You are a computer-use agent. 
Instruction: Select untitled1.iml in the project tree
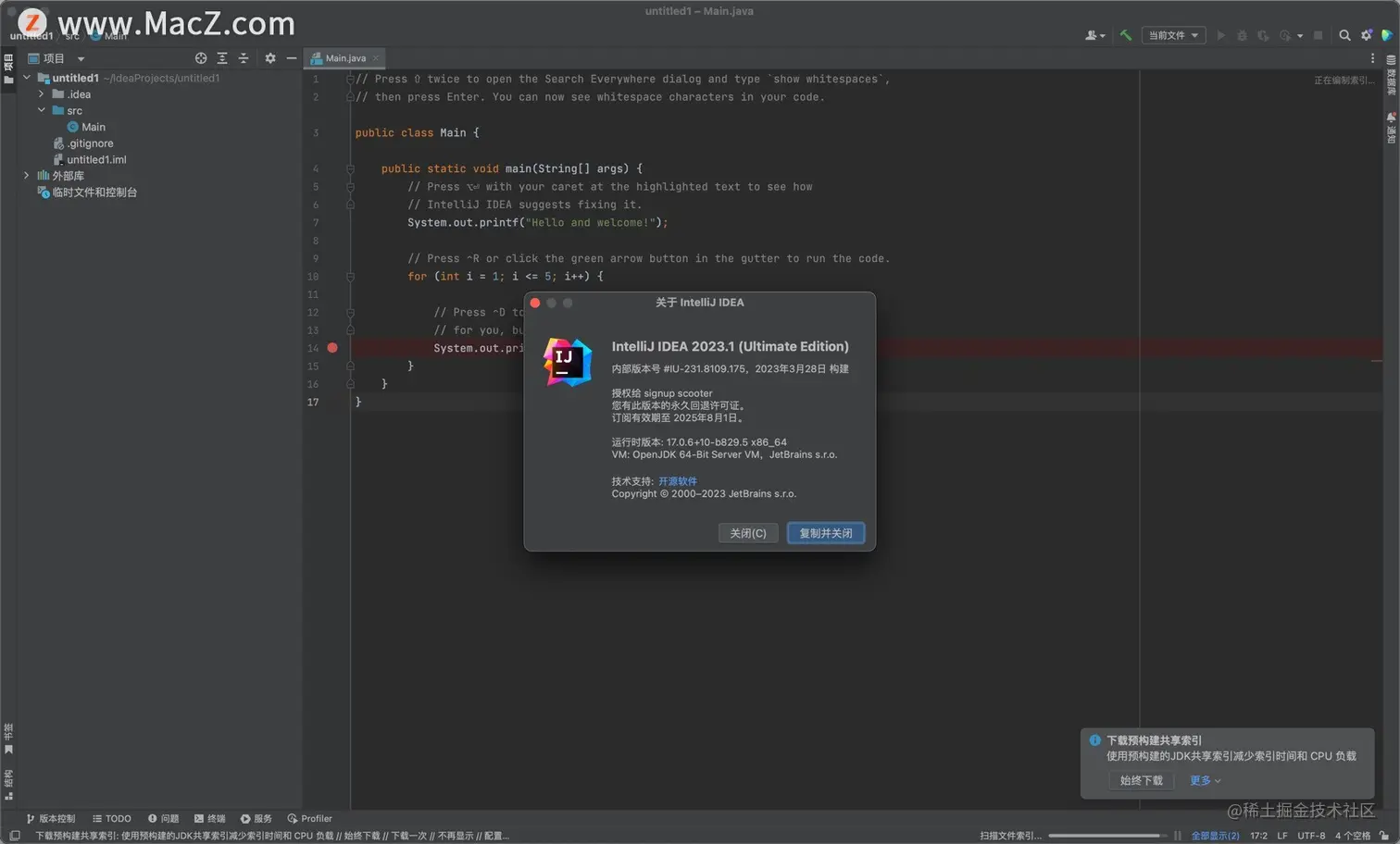pyautogui.click(x=90, y=159)
